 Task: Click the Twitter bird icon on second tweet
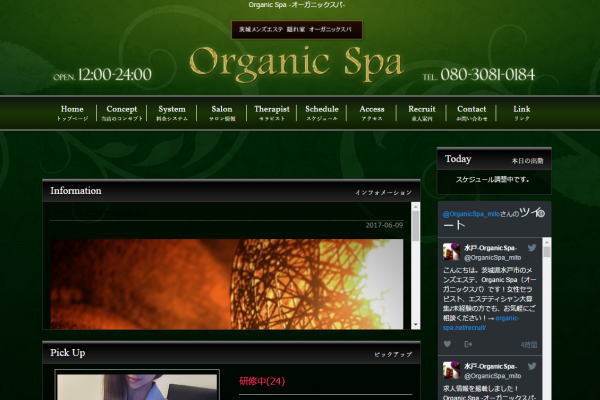click(533, 365)
